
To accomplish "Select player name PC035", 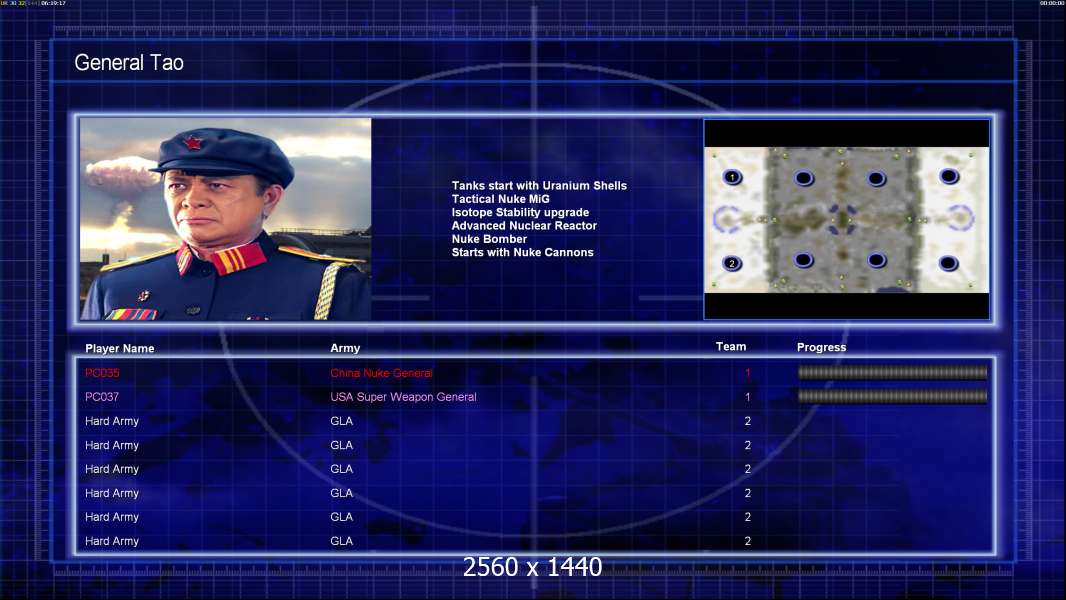I will tap(102, 373).
